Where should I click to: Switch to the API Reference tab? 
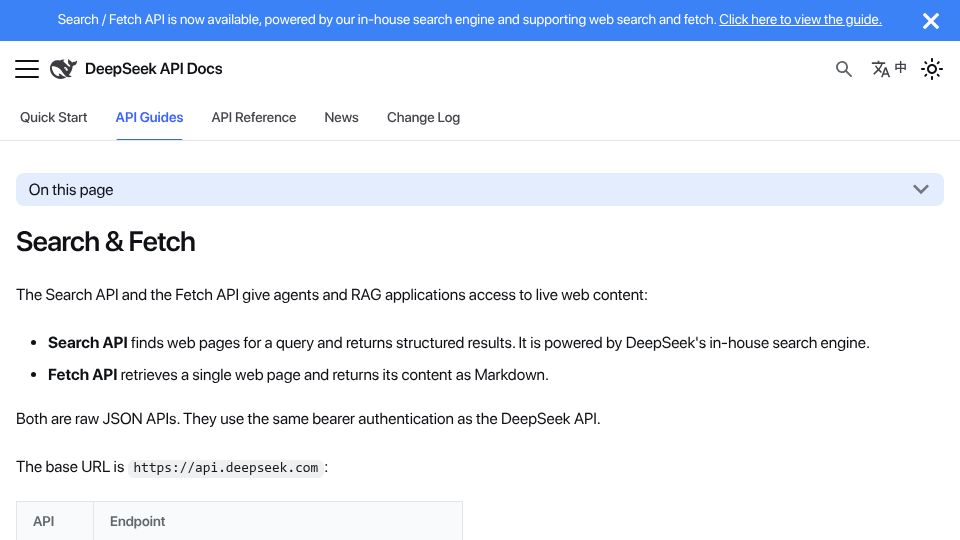253,118
